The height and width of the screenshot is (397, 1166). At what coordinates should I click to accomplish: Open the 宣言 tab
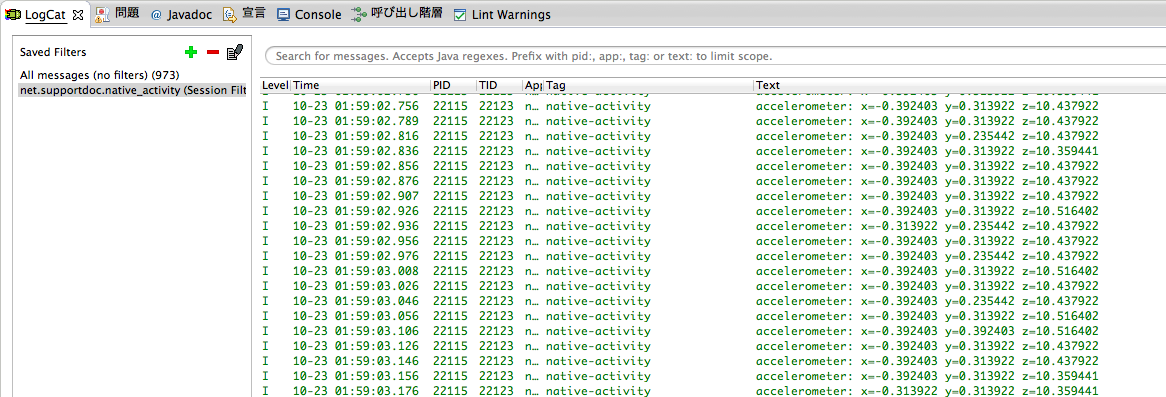pos(254,14)
